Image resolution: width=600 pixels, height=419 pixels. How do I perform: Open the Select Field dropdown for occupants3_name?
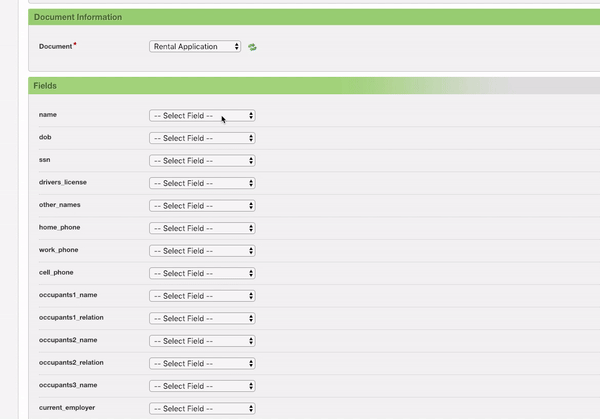coord(202,386)
